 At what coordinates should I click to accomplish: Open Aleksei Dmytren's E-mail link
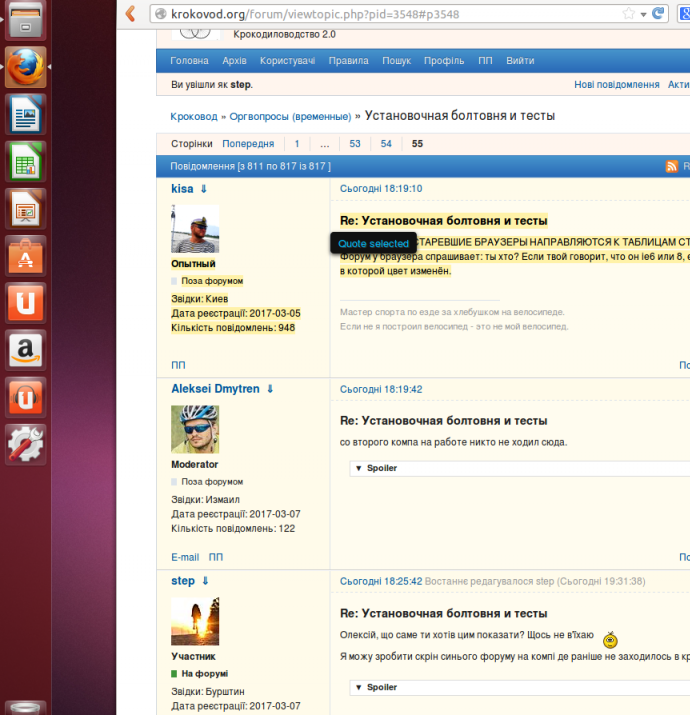click(185, 557)
